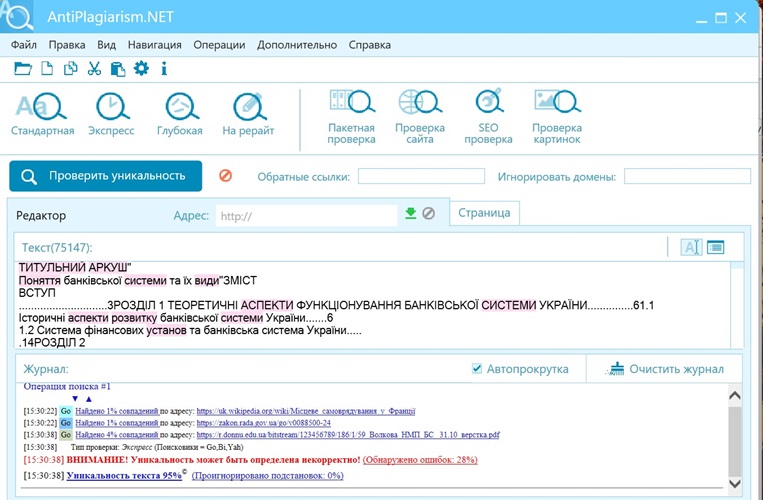
Task: Cut text with the scissors icon
Action: (94, 69)
